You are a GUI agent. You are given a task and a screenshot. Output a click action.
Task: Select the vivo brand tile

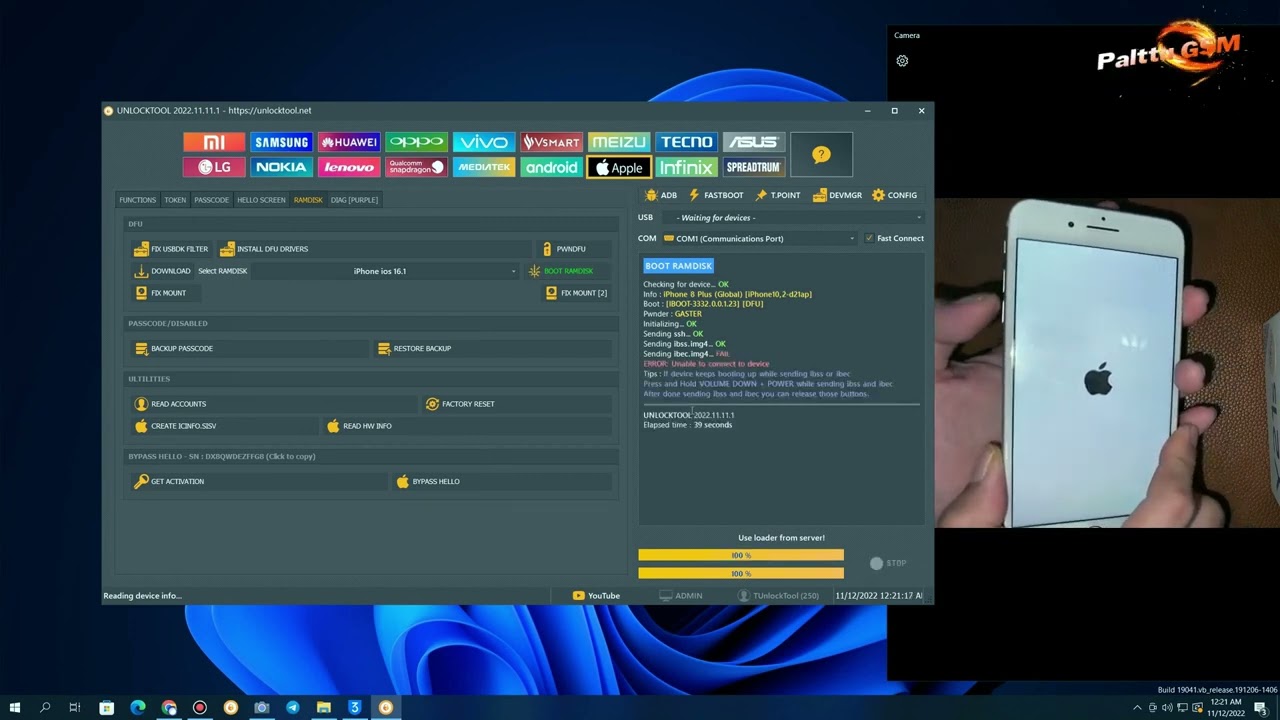tap(484, 142)
